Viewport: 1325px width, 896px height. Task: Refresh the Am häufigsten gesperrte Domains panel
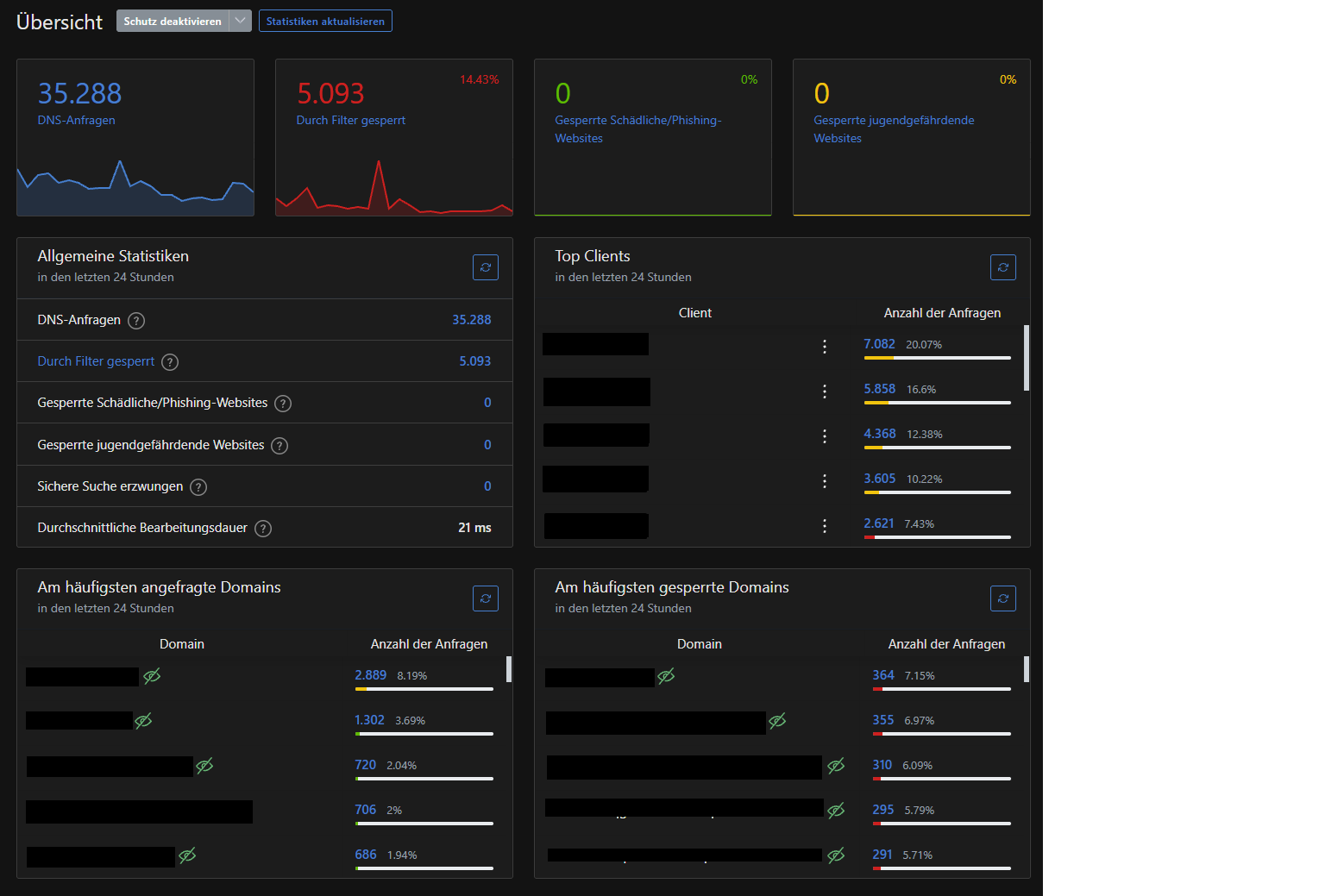coord(1003,598)
